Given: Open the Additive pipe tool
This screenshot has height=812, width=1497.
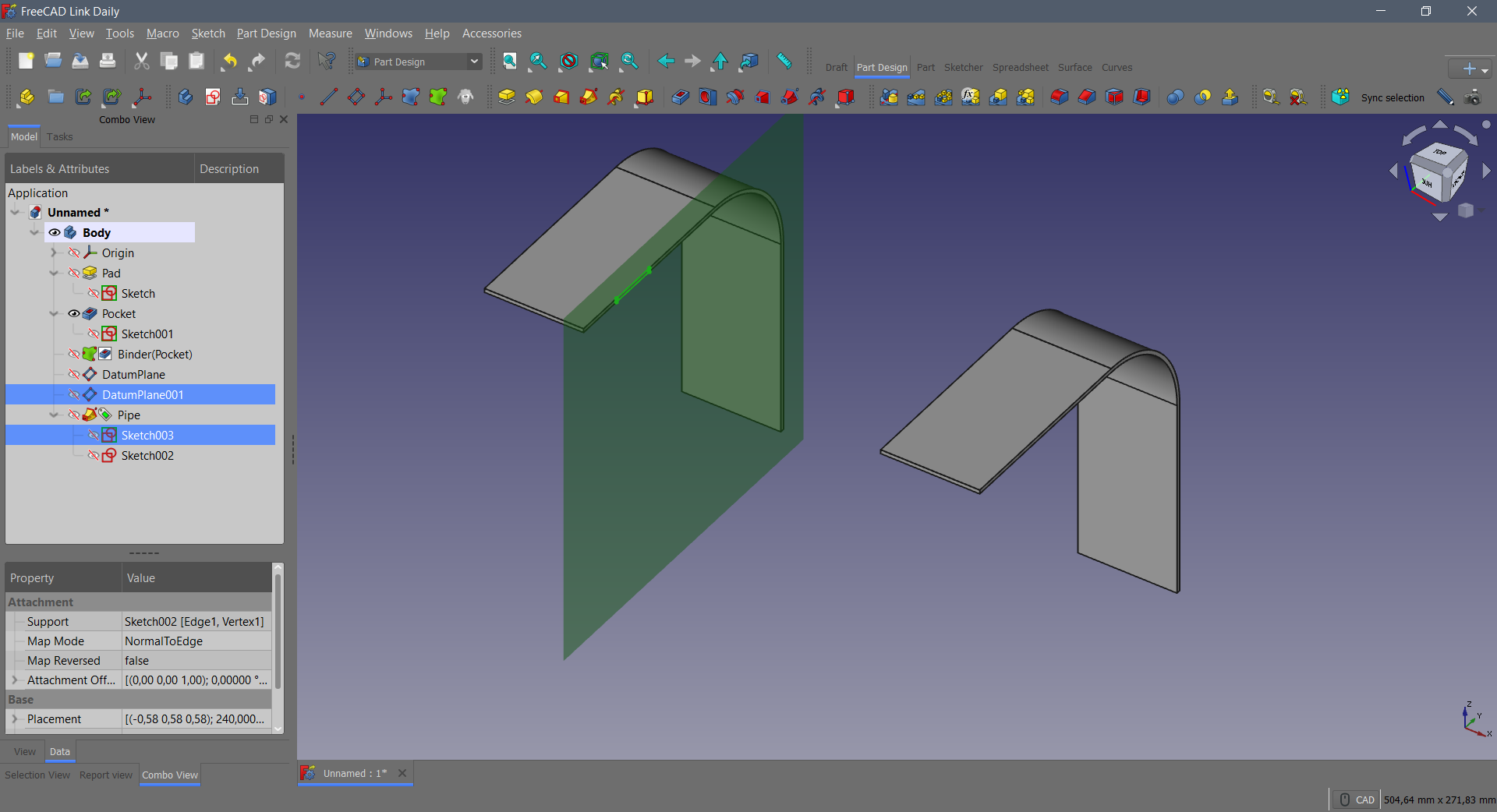Looking at the screenshot, I should 589,97.
